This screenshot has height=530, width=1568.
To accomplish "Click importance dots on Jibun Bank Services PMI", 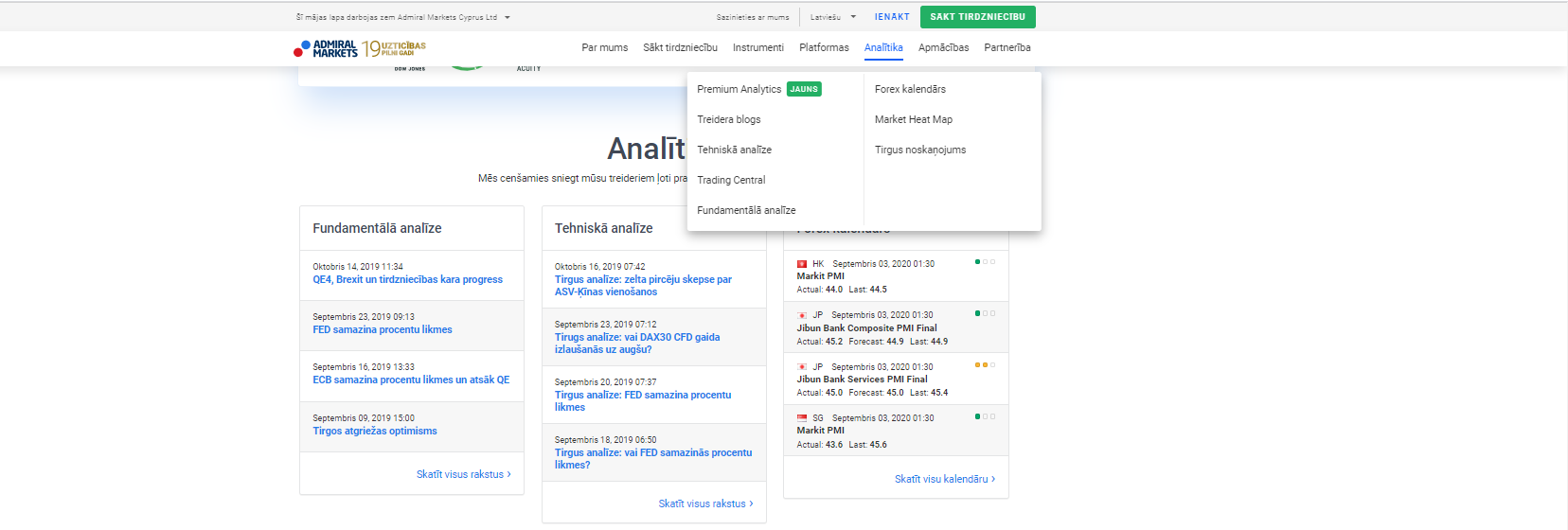I will (985, 364).
